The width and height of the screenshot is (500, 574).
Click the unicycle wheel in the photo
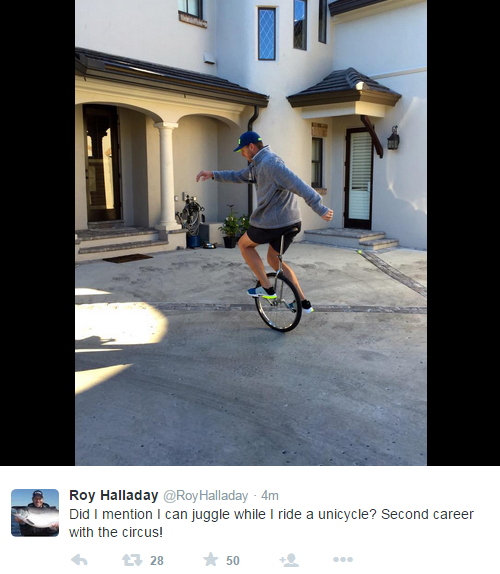point(279,302)
